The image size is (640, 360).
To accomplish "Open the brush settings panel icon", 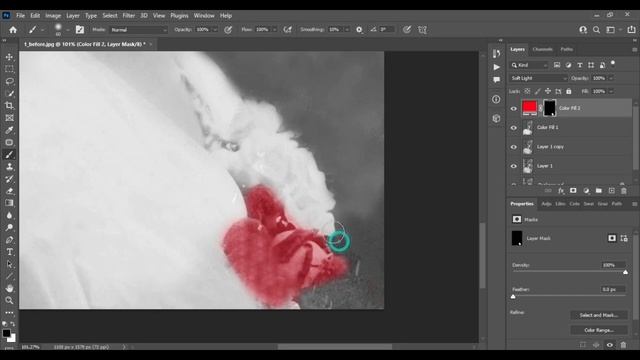I will pos(80,30).
